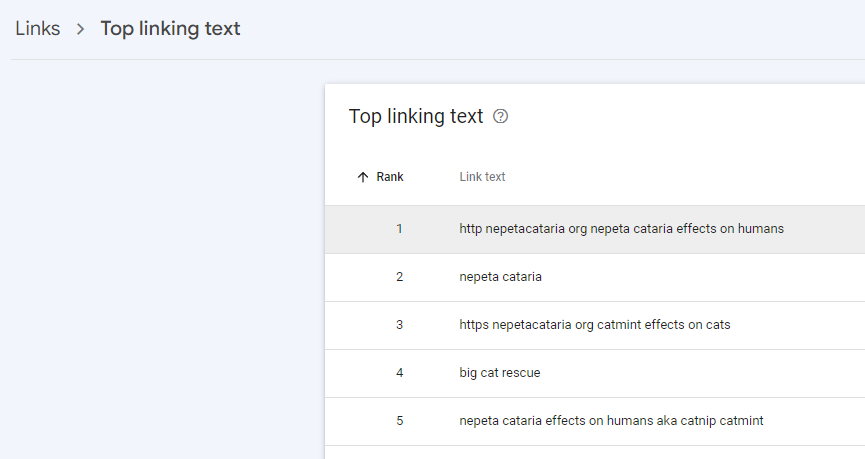
Task: Click the Rank column header label
Action: tap(390, 177)
